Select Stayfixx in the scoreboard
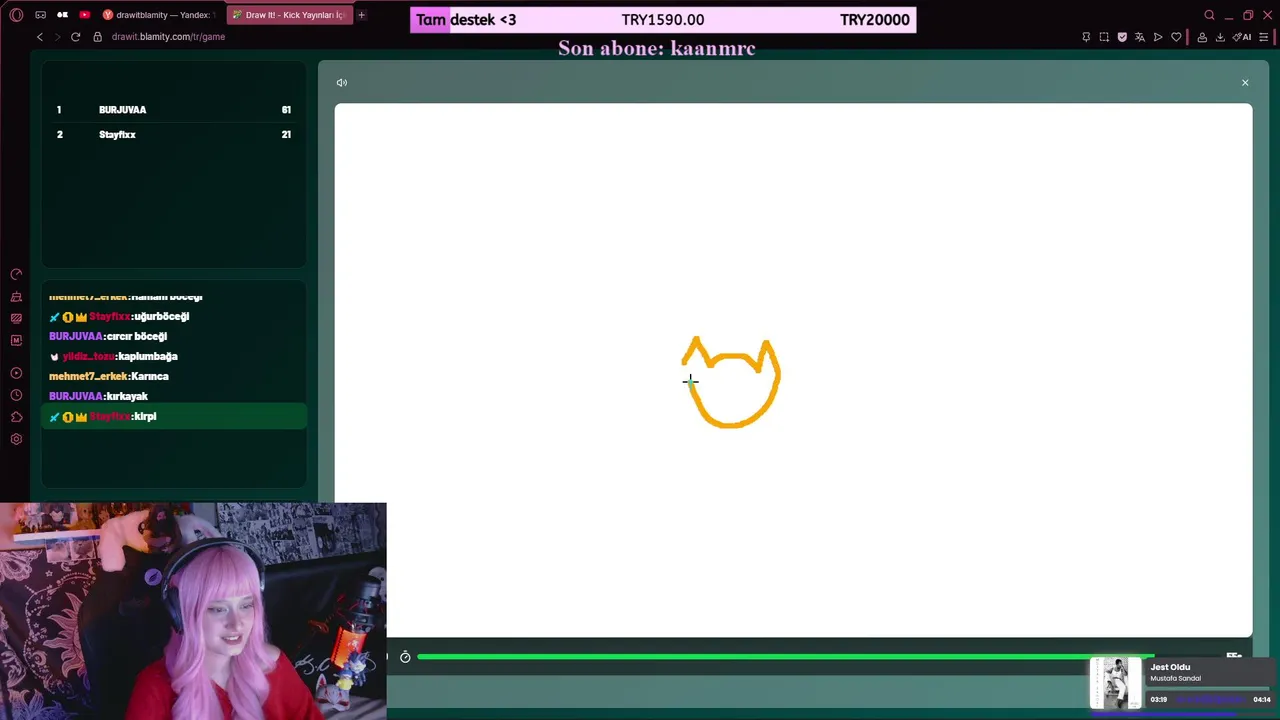Viewport: 1280px width, 720px height. 117,135
